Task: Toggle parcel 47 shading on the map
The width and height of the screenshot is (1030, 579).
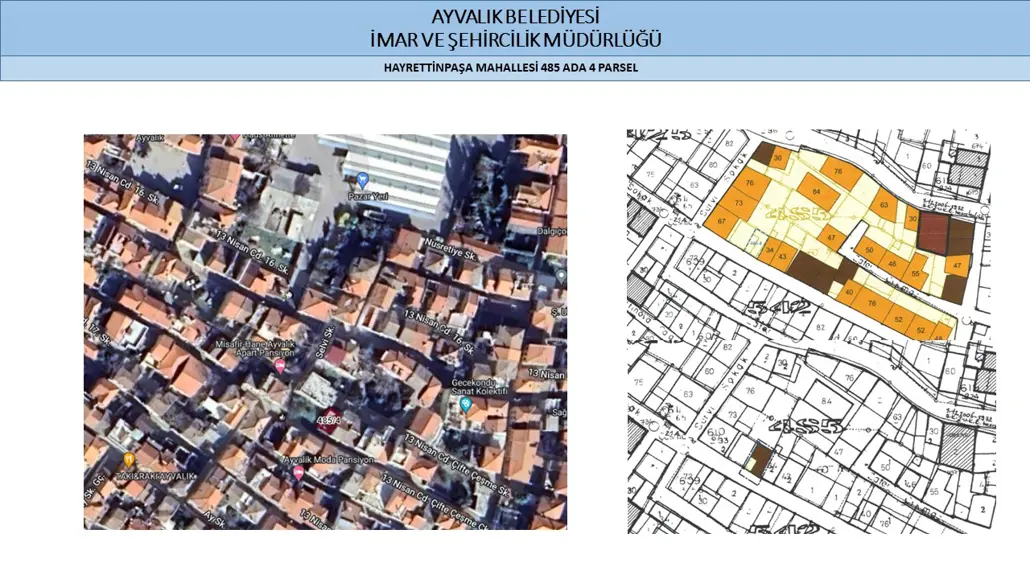Action: click(831, 237)
